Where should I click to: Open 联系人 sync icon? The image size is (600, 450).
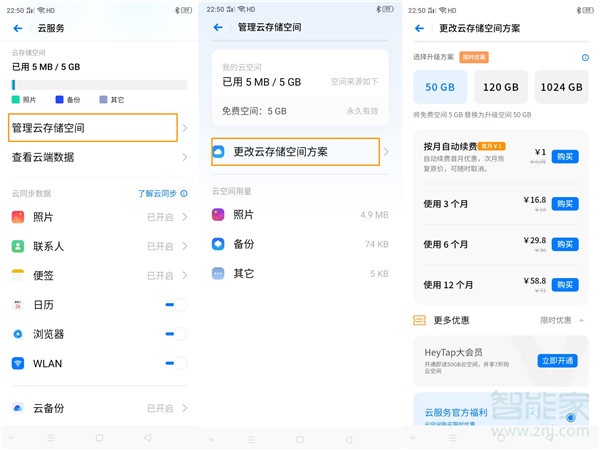tap(18, 246)
